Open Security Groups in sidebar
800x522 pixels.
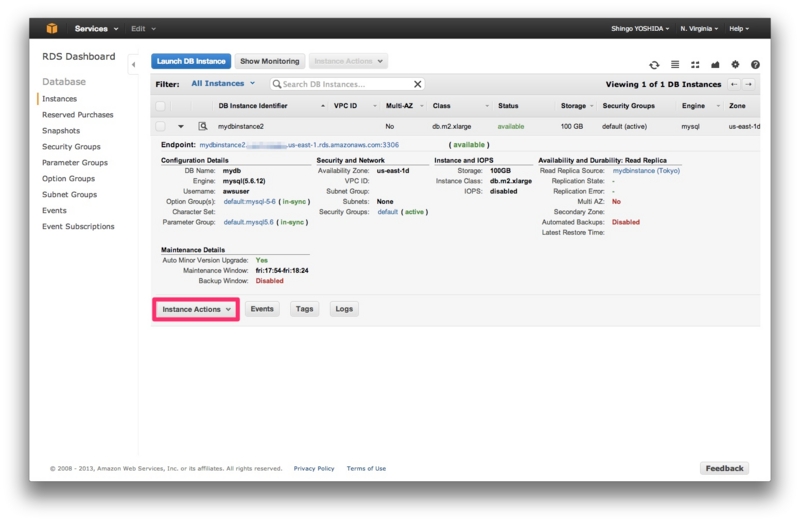click(71, 146)
